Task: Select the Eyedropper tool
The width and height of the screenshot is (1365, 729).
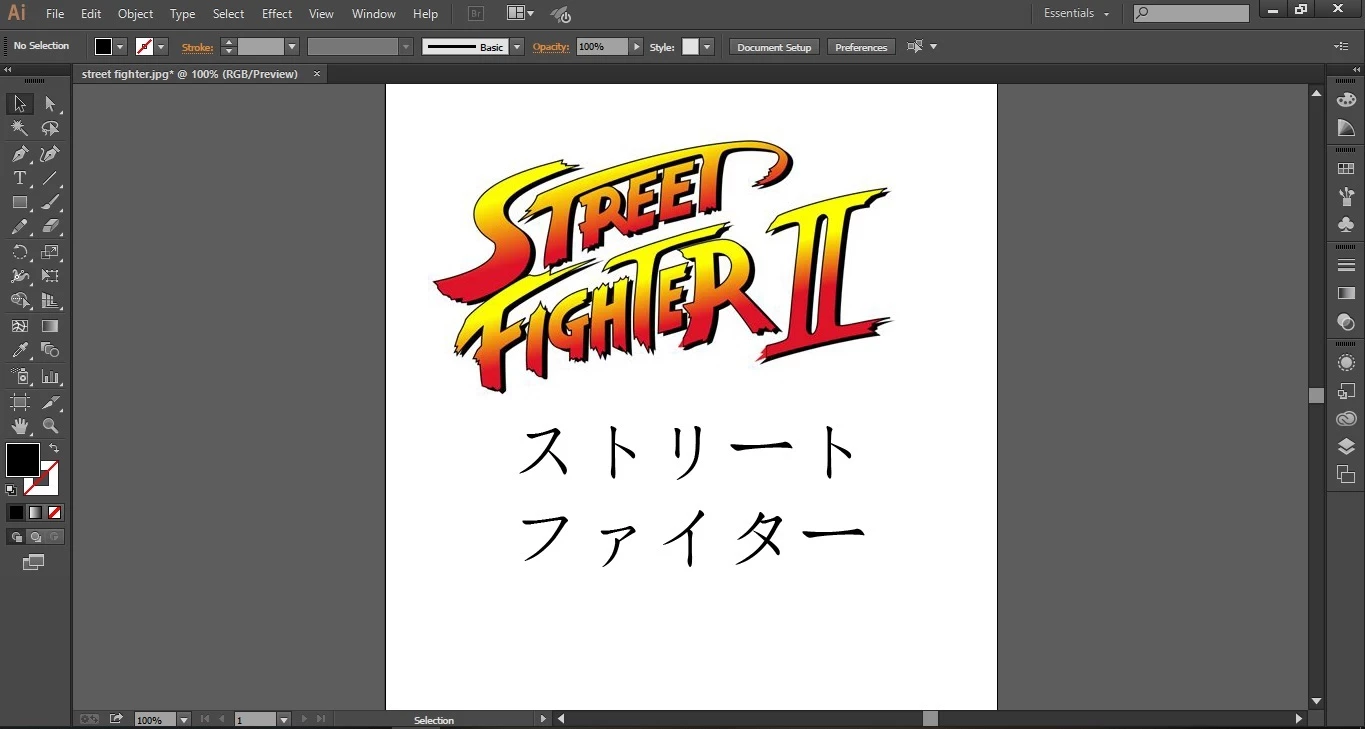Action: tap(19, 351)
